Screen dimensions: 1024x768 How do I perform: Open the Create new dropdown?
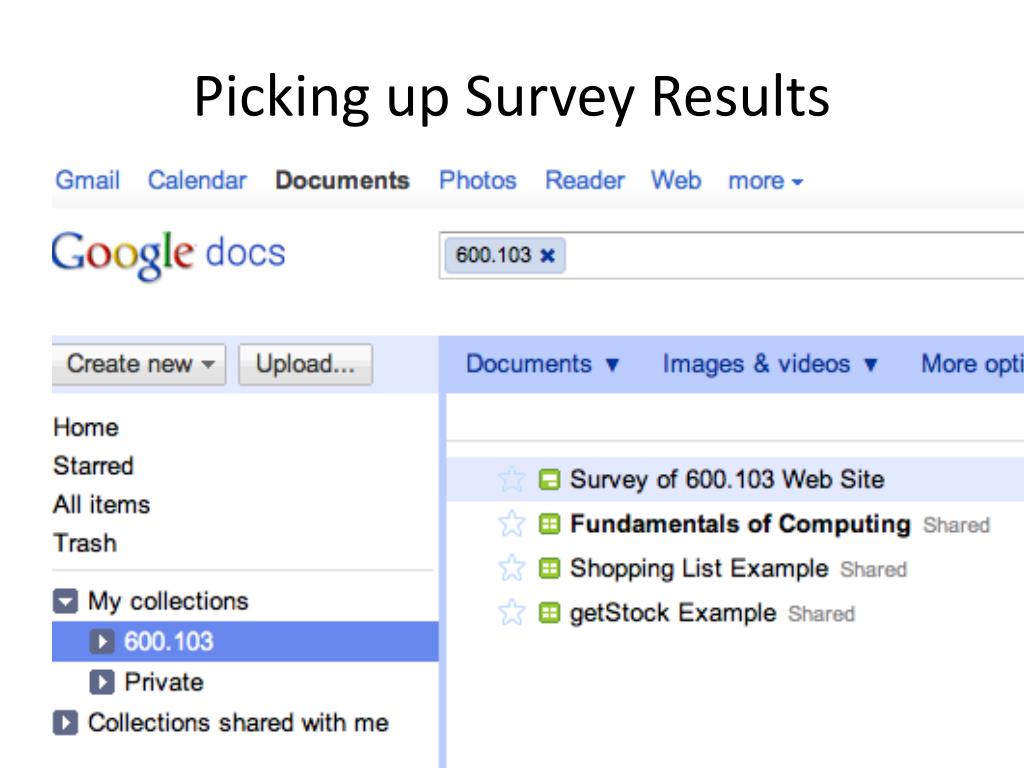pyautogui.click(x=139, y=364)
